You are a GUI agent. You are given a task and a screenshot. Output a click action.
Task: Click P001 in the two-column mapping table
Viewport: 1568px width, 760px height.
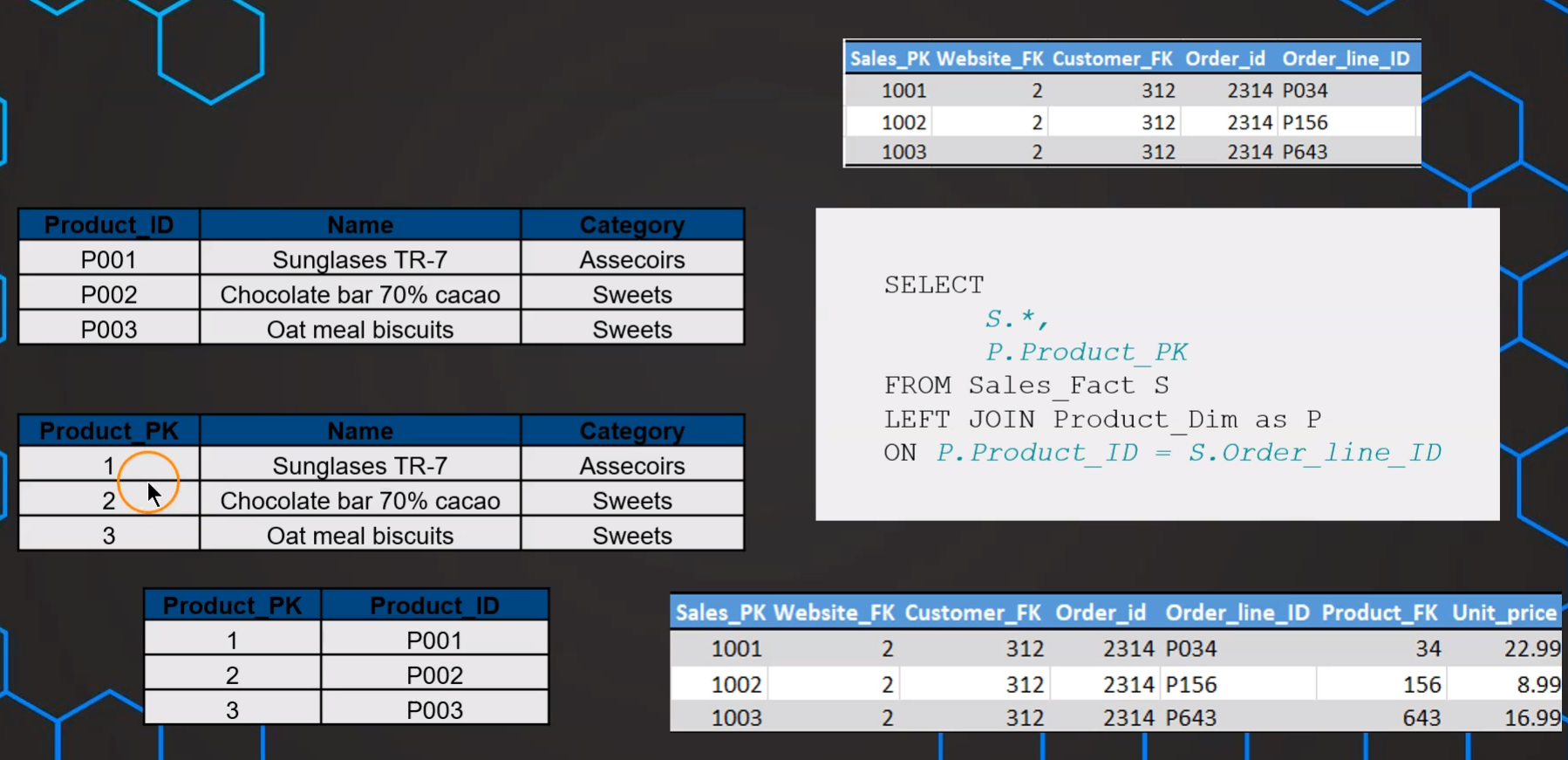(x=434, y=640)
